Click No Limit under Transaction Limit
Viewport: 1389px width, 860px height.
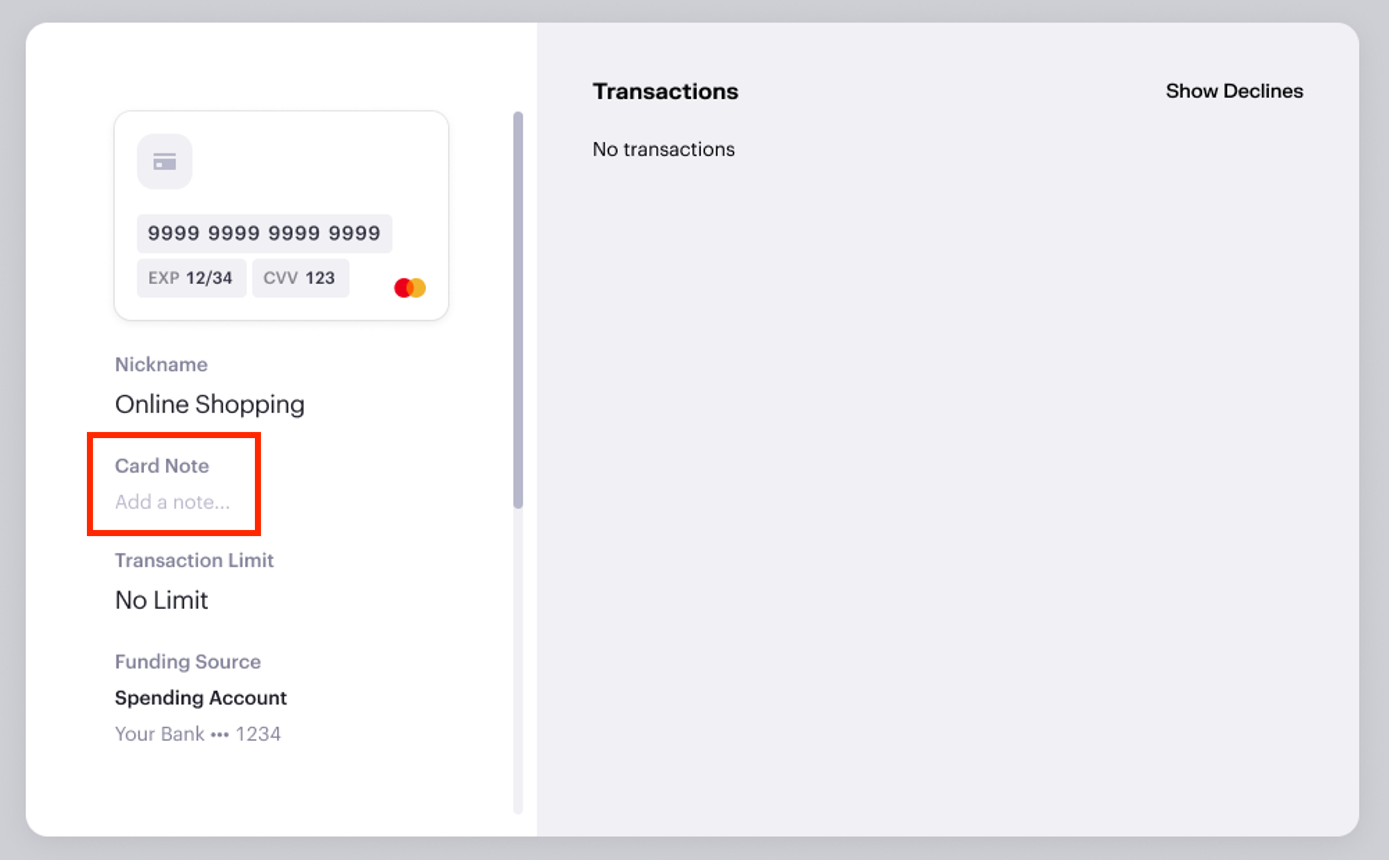pos(161,600)
